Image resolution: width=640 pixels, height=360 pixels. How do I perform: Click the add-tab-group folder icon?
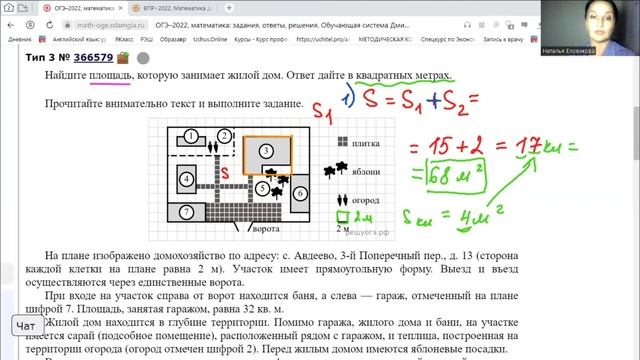tap(23, 7)
